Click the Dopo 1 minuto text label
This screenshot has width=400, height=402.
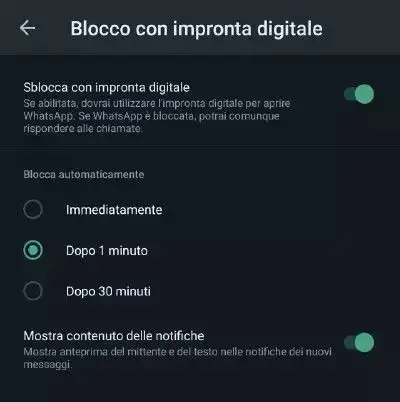point(107,251)
